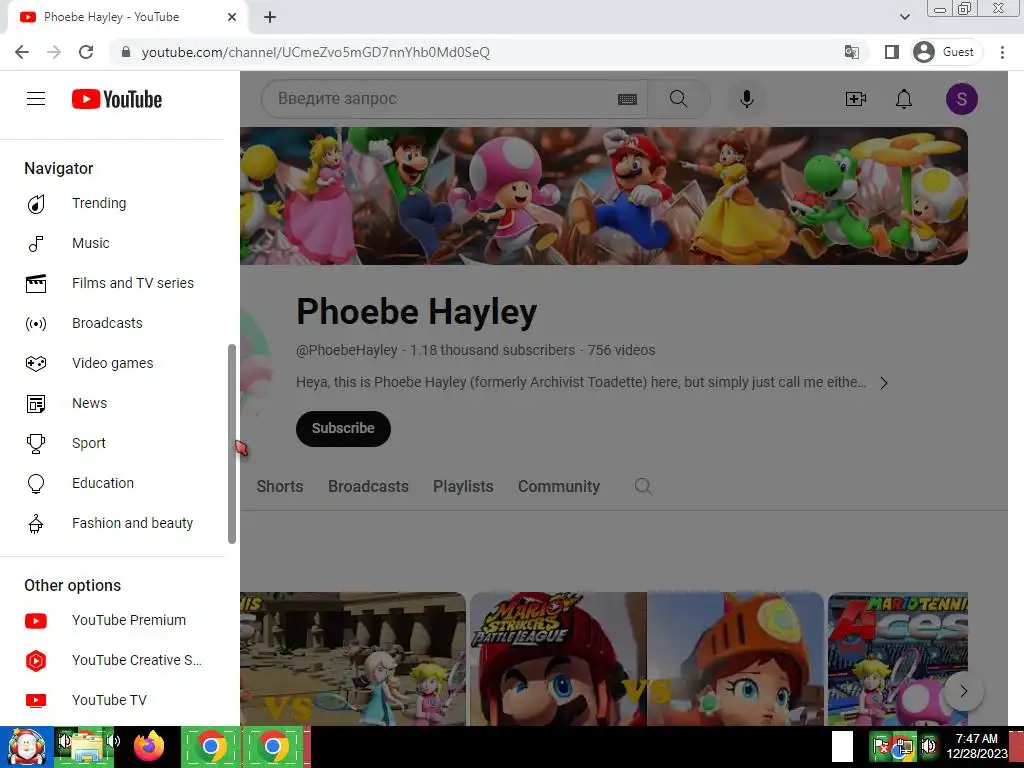Select the Education lightbulb icon
This screenshot has width=1024, height=768.
[x=36, y=483]
